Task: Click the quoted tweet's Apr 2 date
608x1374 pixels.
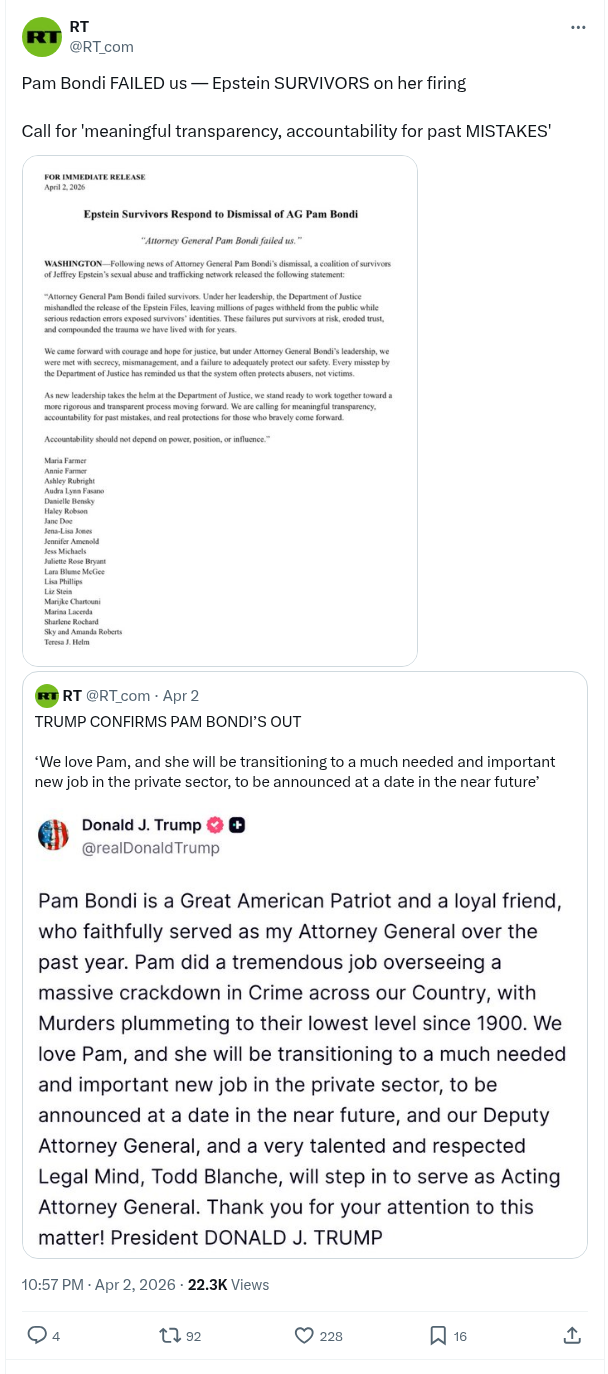Action: (x=180, y=695)
